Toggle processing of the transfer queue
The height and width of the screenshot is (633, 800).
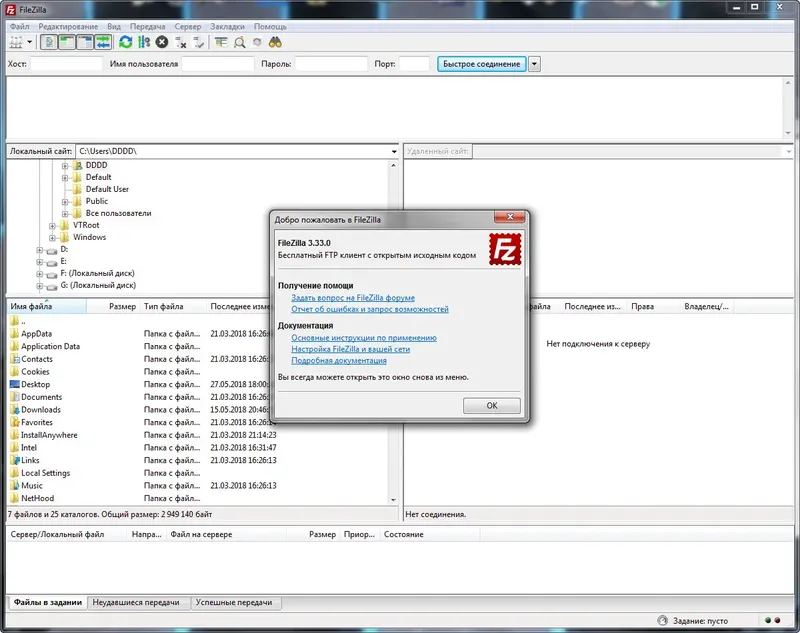(144, 42)
